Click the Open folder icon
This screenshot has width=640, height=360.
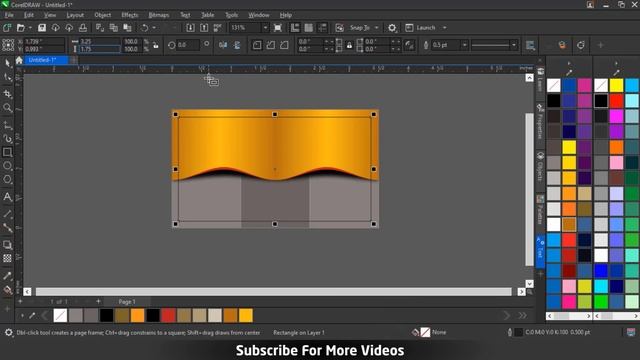pos(21,28)
